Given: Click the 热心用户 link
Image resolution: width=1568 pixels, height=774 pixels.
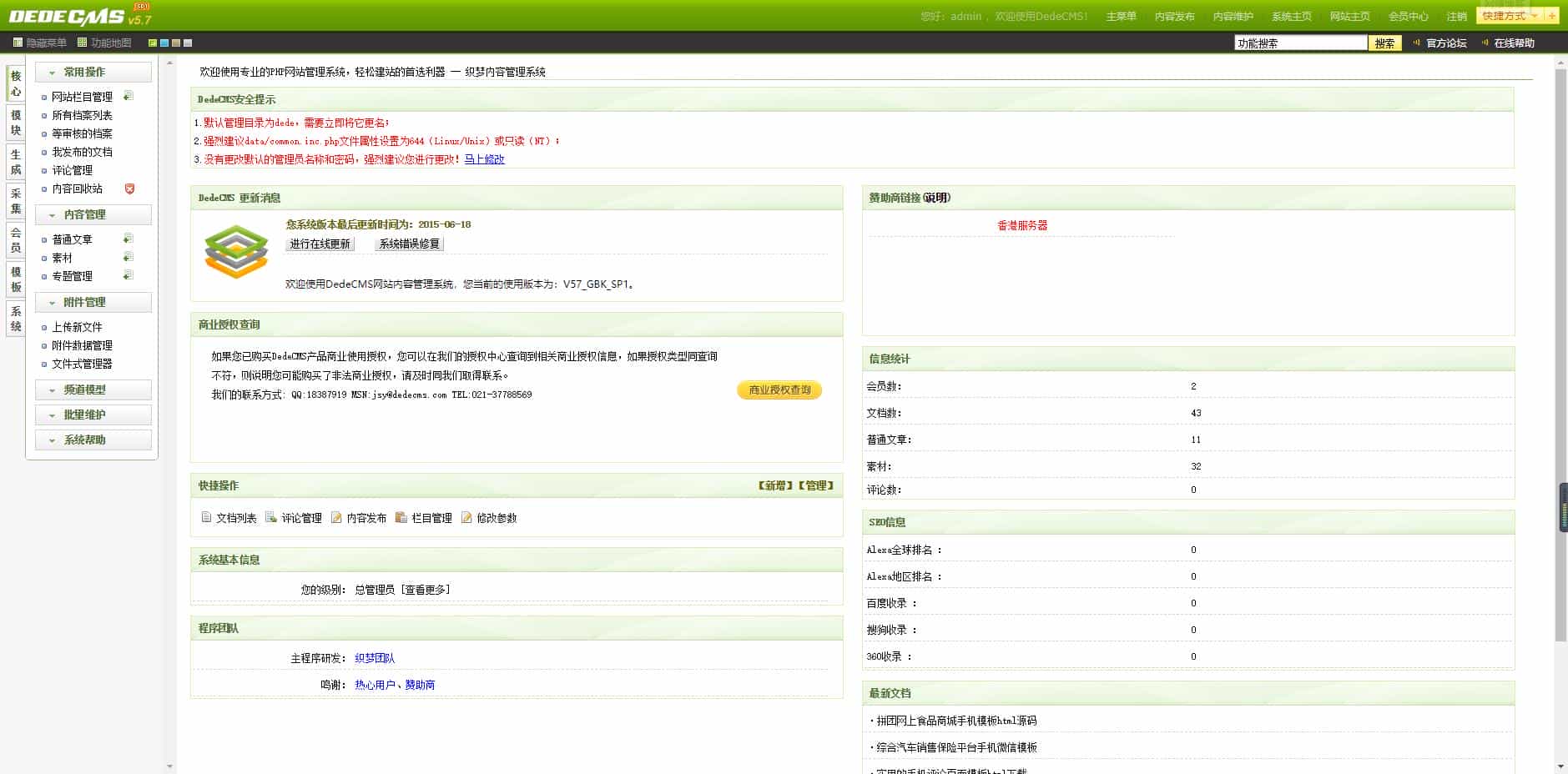Looking at the screenshot, I should point(375,685).
